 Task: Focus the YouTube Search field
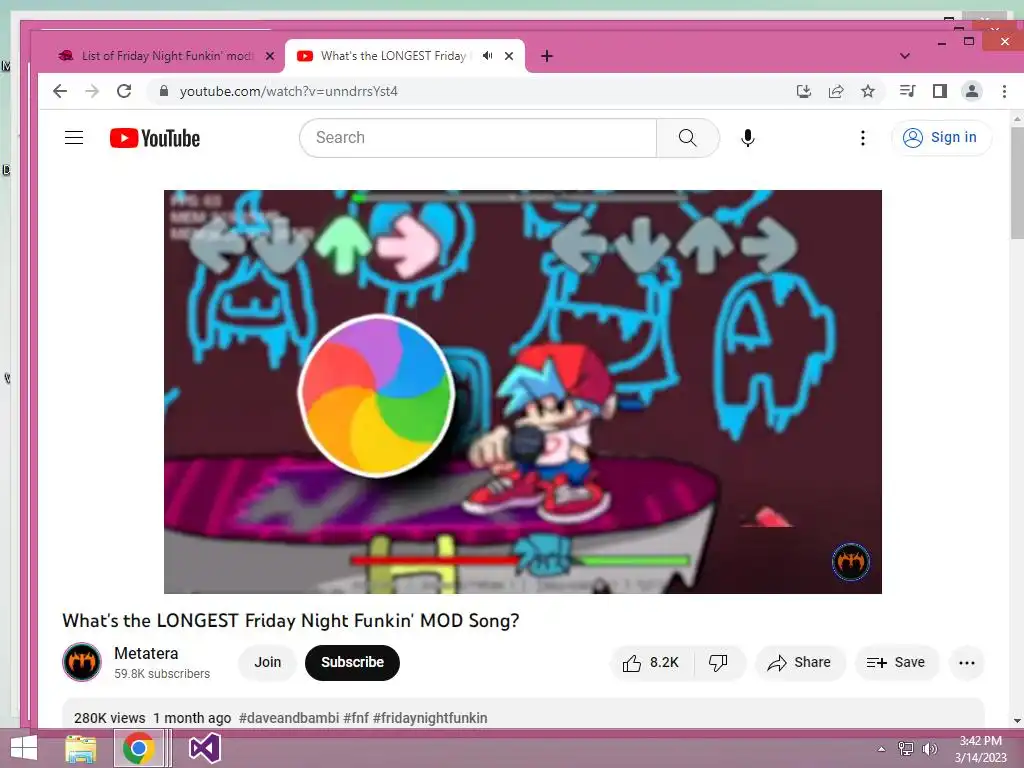(x=478, y=138)
